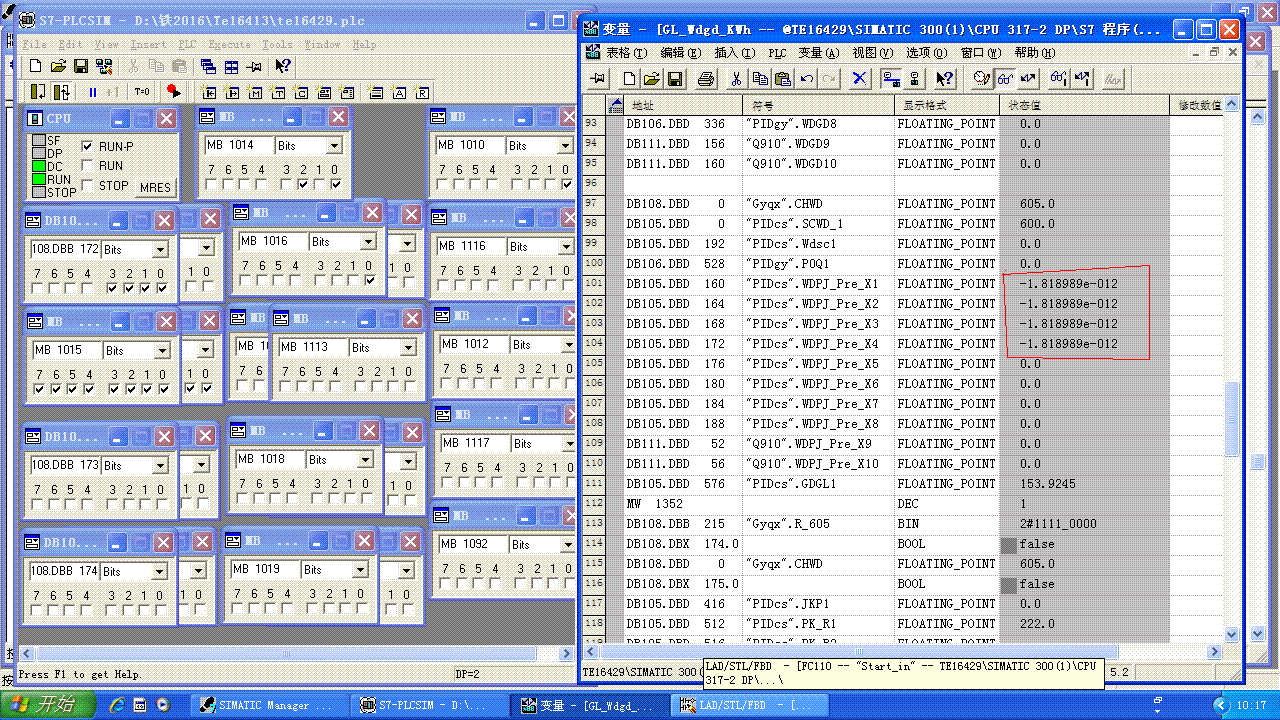Screen dimensions: 1280x720
Task: Open the Execute menu in S7-PLCSIM
Action: (229, 44)
